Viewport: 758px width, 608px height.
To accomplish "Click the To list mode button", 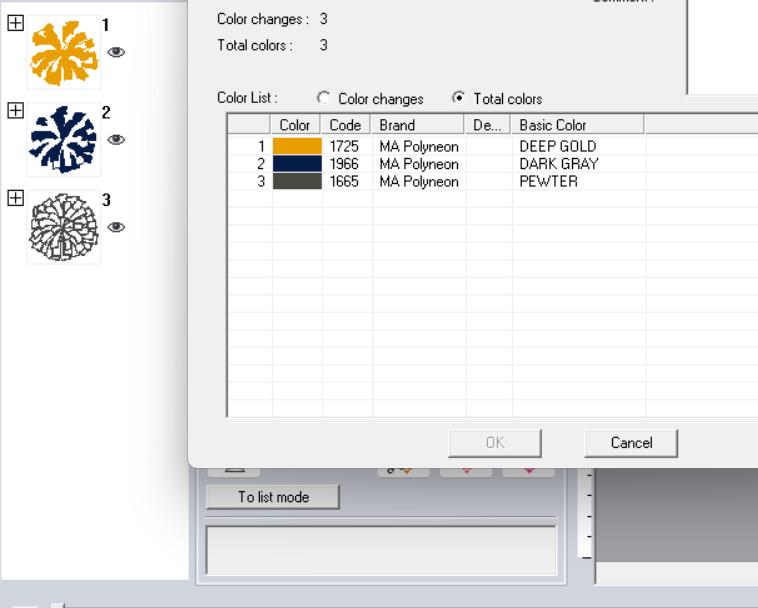I will (x=273, y=497).
